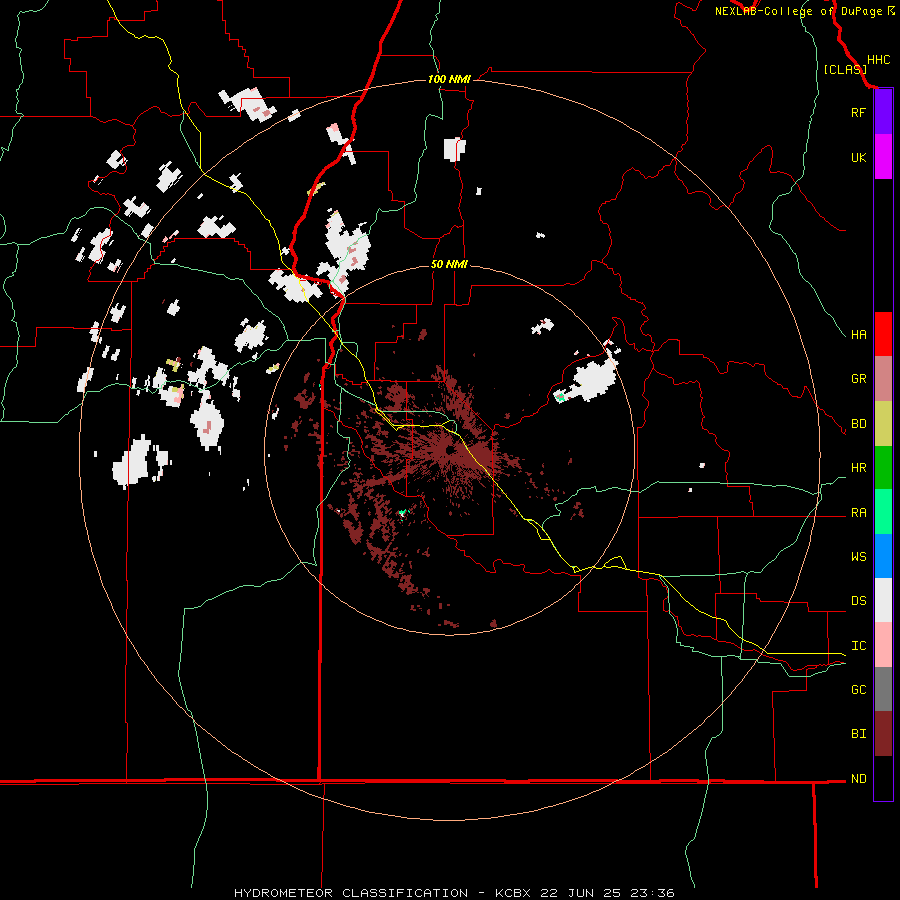Click the UK magenta legend swatch
Image resolution: width=900 pixels, height=900 pixels.
click(x=883, y=157)
